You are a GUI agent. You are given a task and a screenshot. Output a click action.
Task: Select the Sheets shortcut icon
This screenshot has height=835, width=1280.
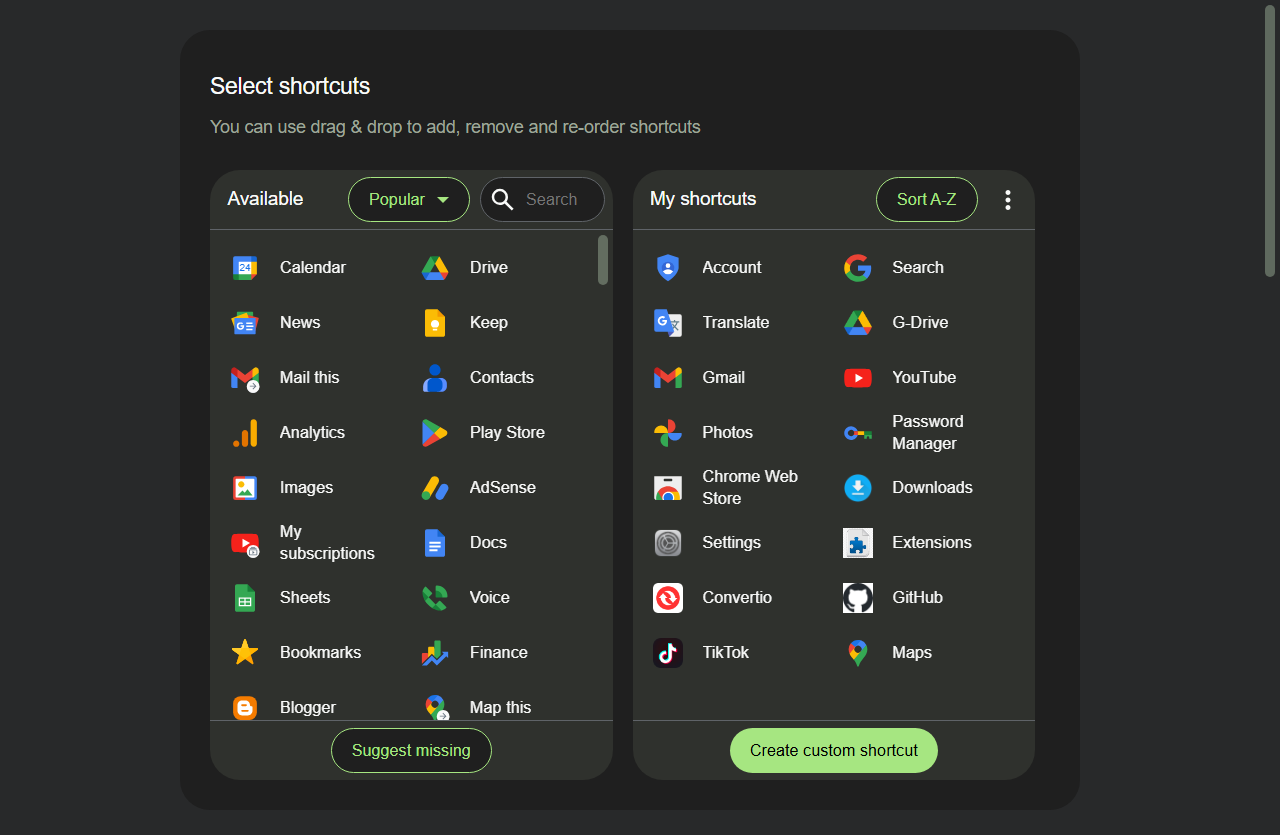tap(245, 597)
